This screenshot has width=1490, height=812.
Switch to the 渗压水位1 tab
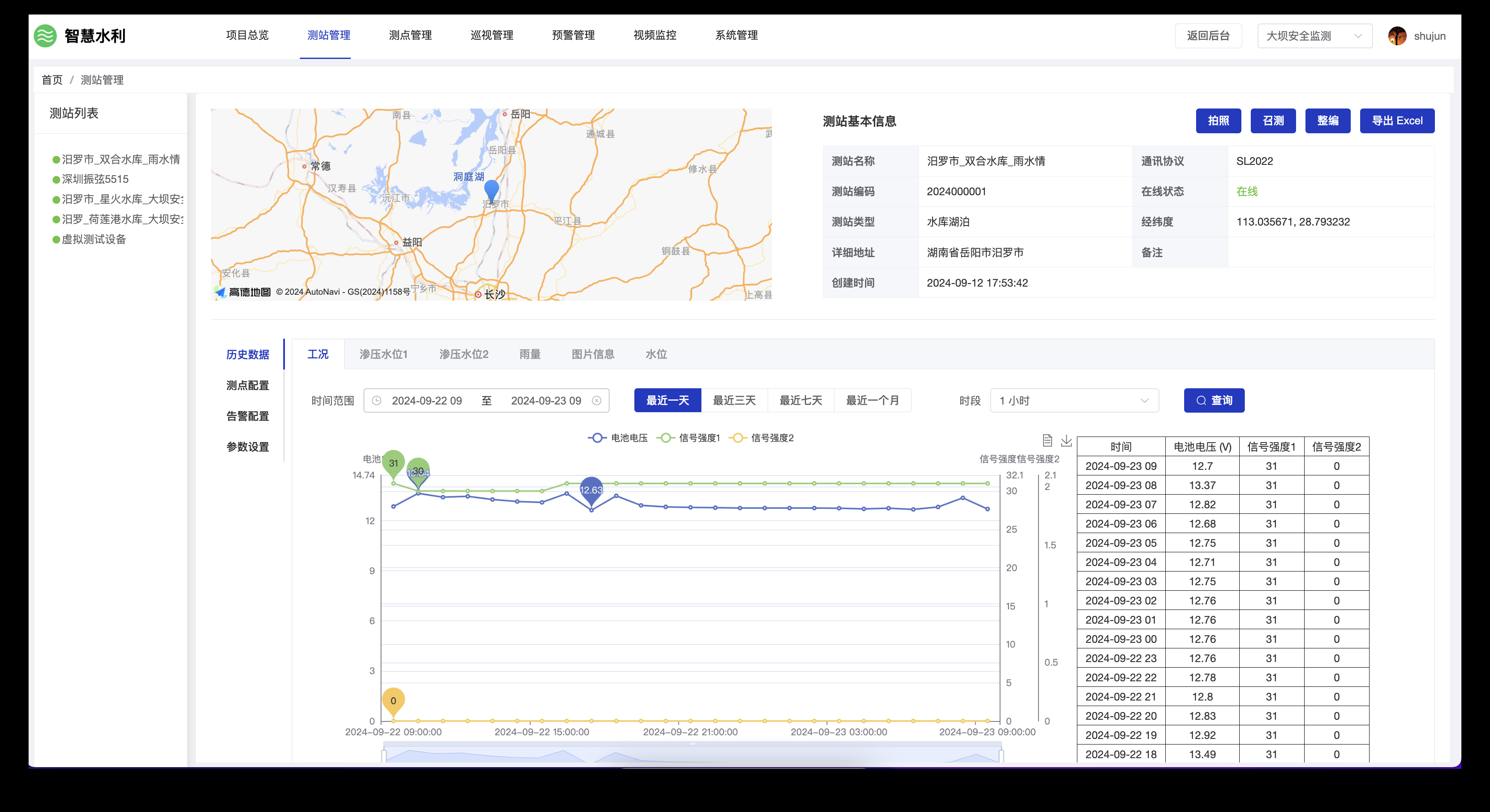(x=384, y=354)
